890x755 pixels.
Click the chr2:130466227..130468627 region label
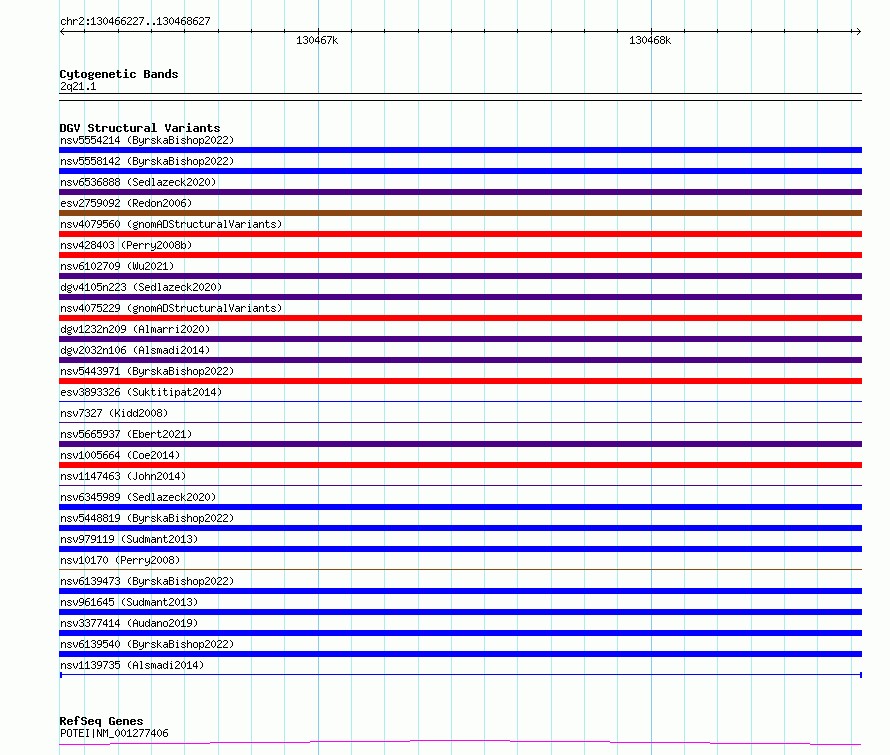135,21
